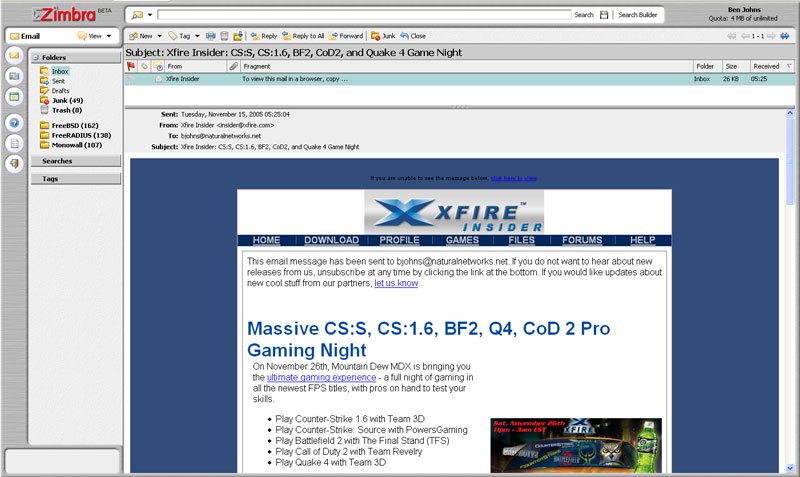
Task: Click the 'click here to view' link
Action: point(513,178)
